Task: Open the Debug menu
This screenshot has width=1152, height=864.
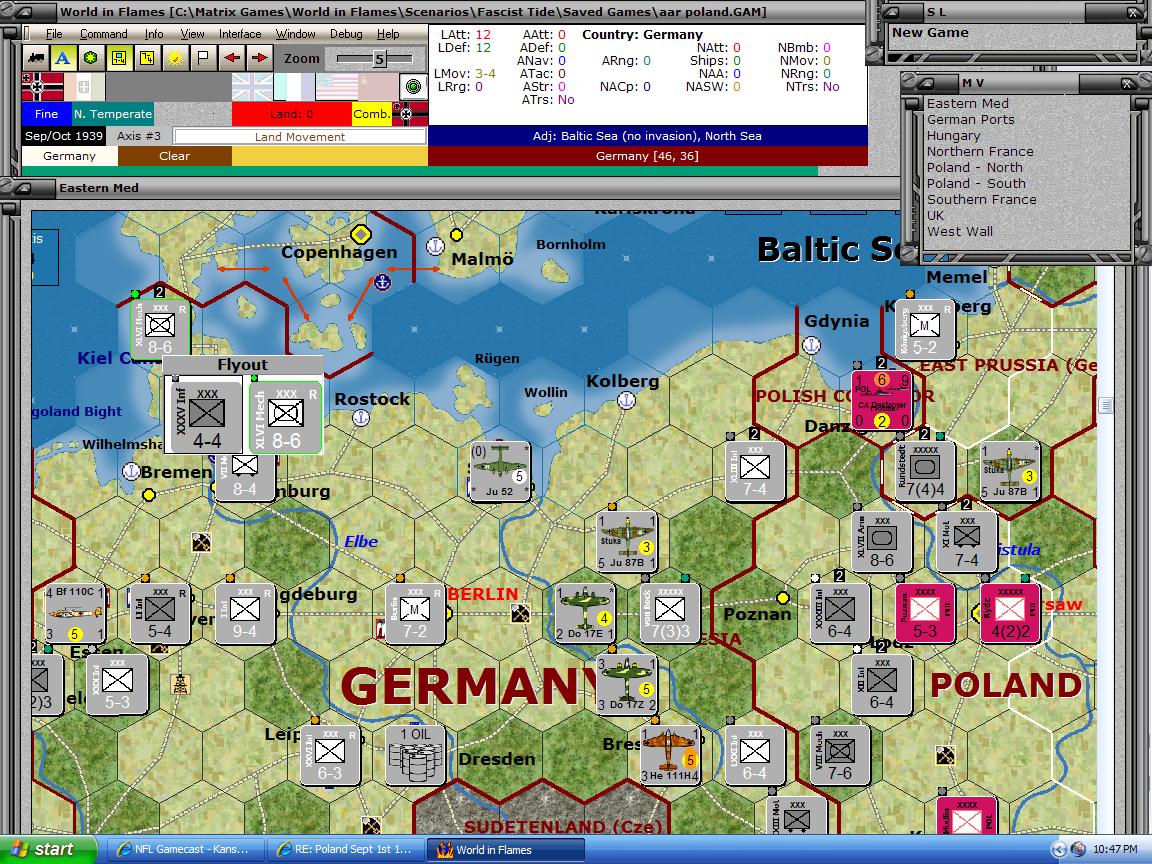Action: pos(346,34)
